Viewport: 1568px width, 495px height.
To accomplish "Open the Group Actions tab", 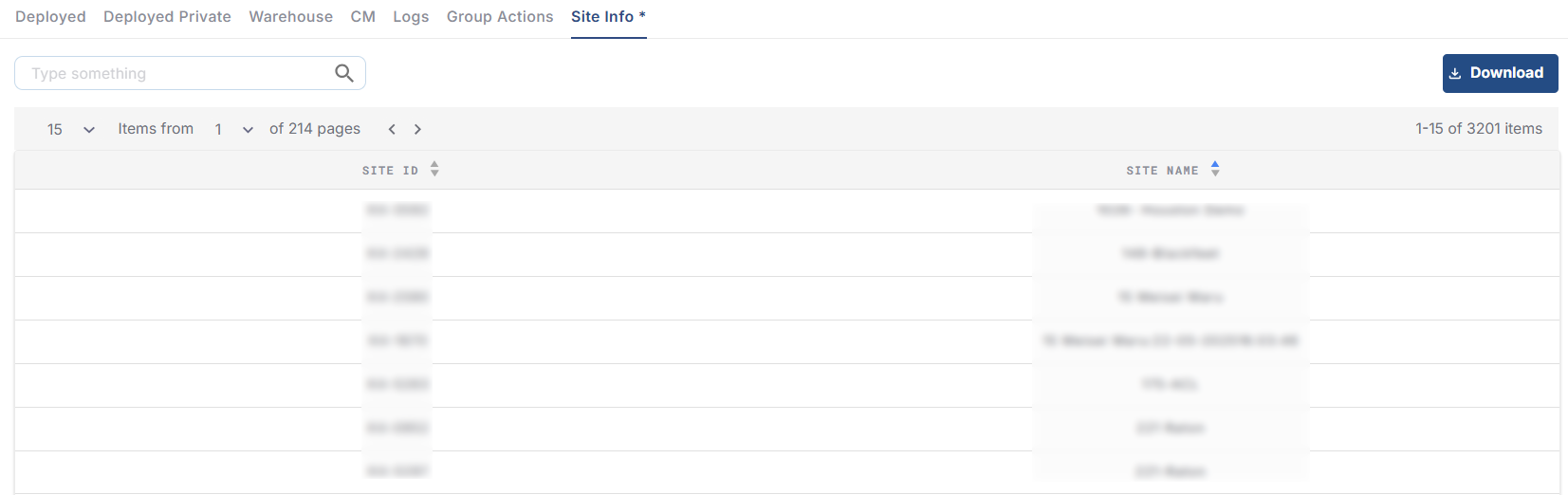I will tap(500, 17).
